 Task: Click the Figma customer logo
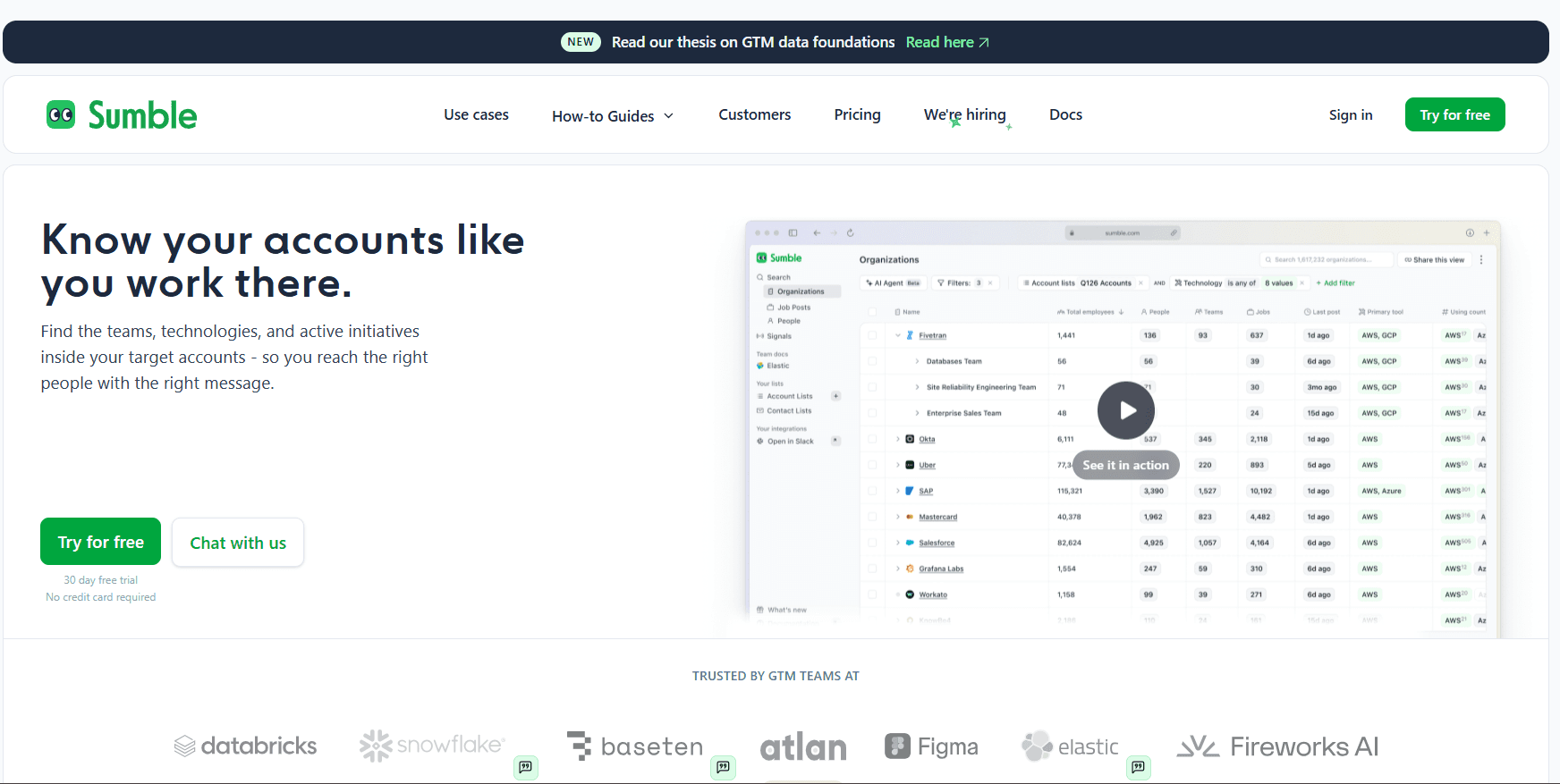931,746
